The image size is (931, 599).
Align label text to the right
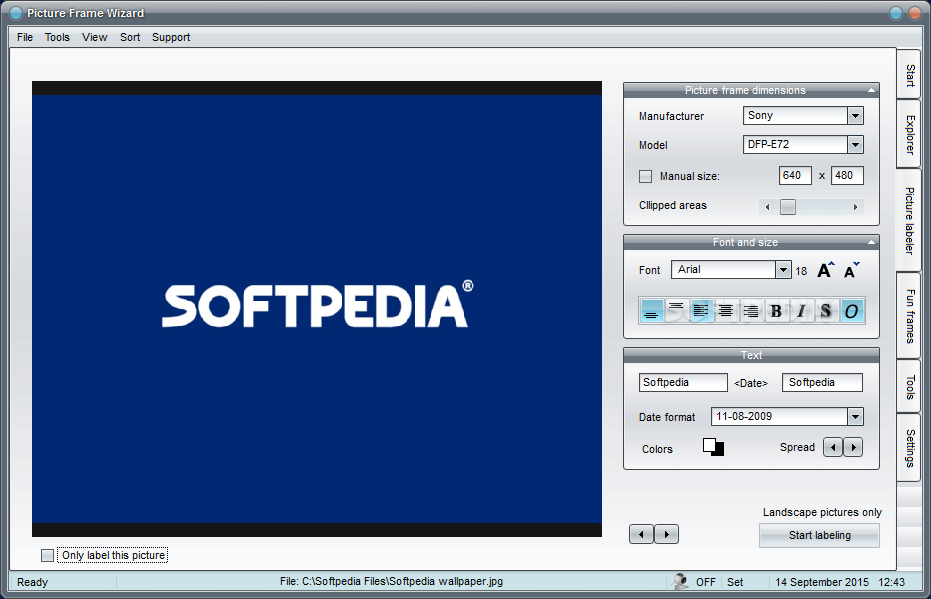click(750, 310)
